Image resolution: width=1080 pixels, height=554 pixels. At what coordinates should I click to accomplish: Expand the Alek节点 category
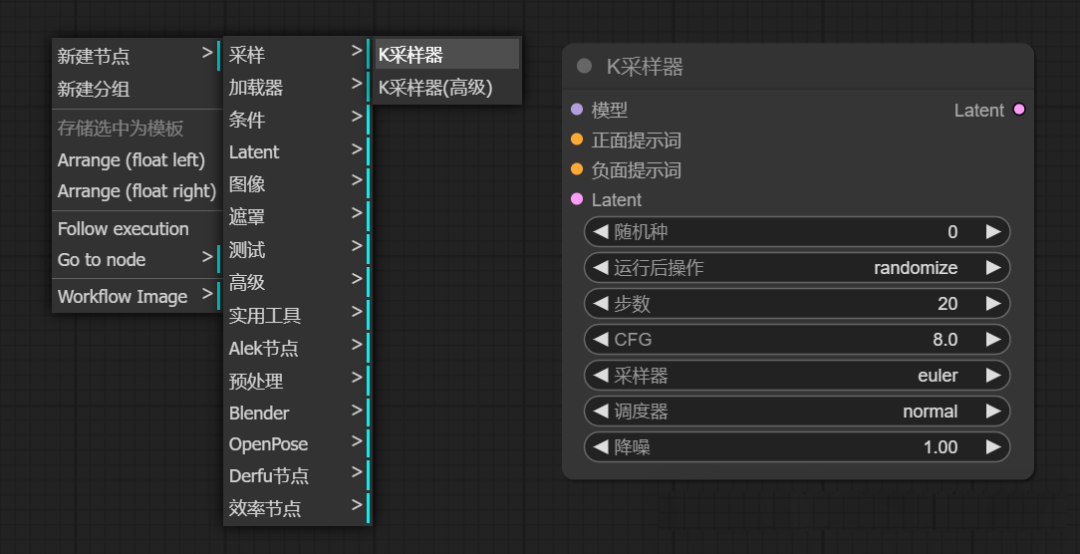coord(298,348)
